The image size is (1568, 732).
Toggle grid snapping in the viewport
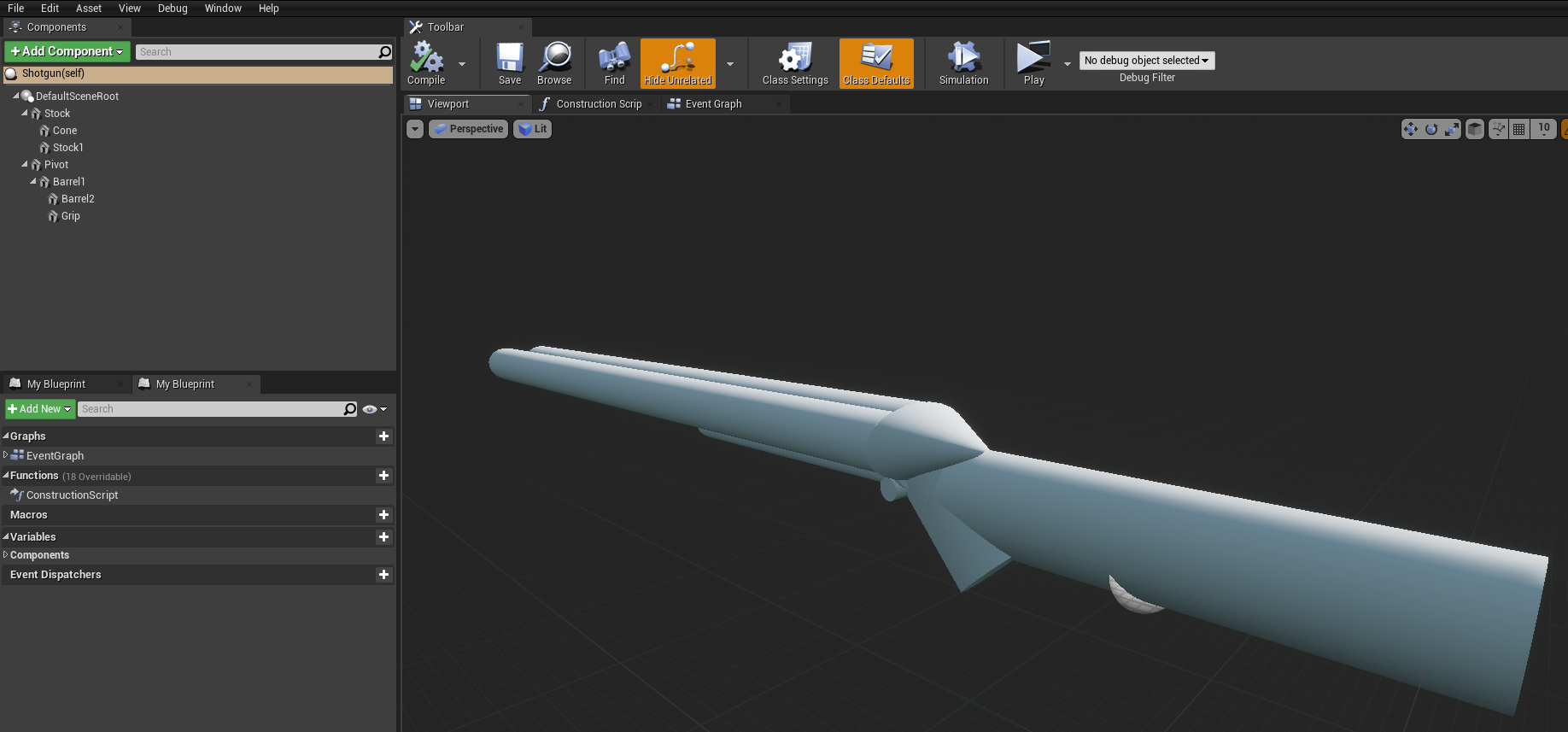[x=1519, y=129]
